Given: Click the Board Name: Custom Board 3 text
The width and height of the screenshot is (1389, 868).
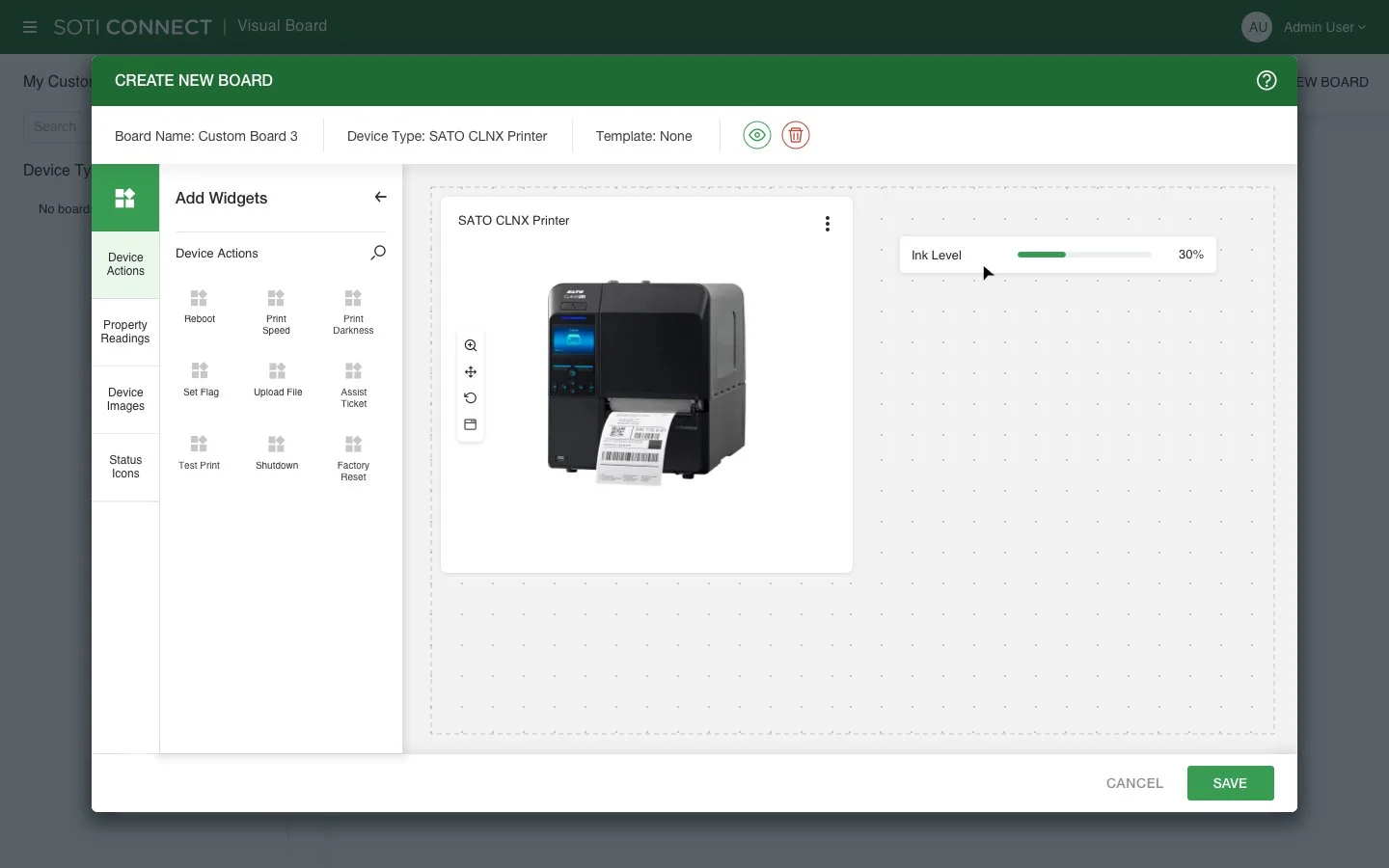Looking at the screenshot, I should pos(206,136).
